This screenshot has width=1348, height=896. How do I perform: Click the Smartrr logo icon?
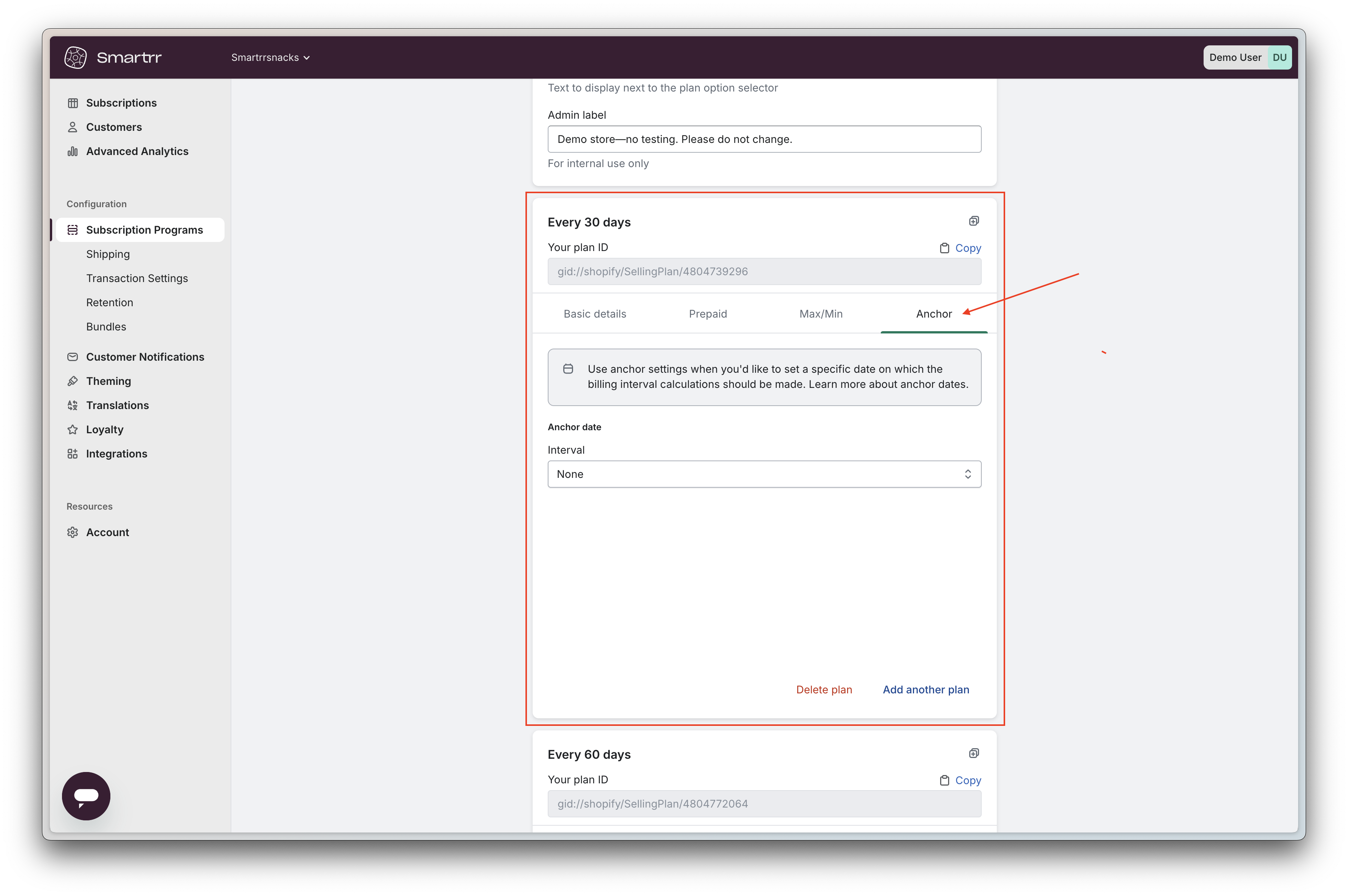tap(75, 57)
